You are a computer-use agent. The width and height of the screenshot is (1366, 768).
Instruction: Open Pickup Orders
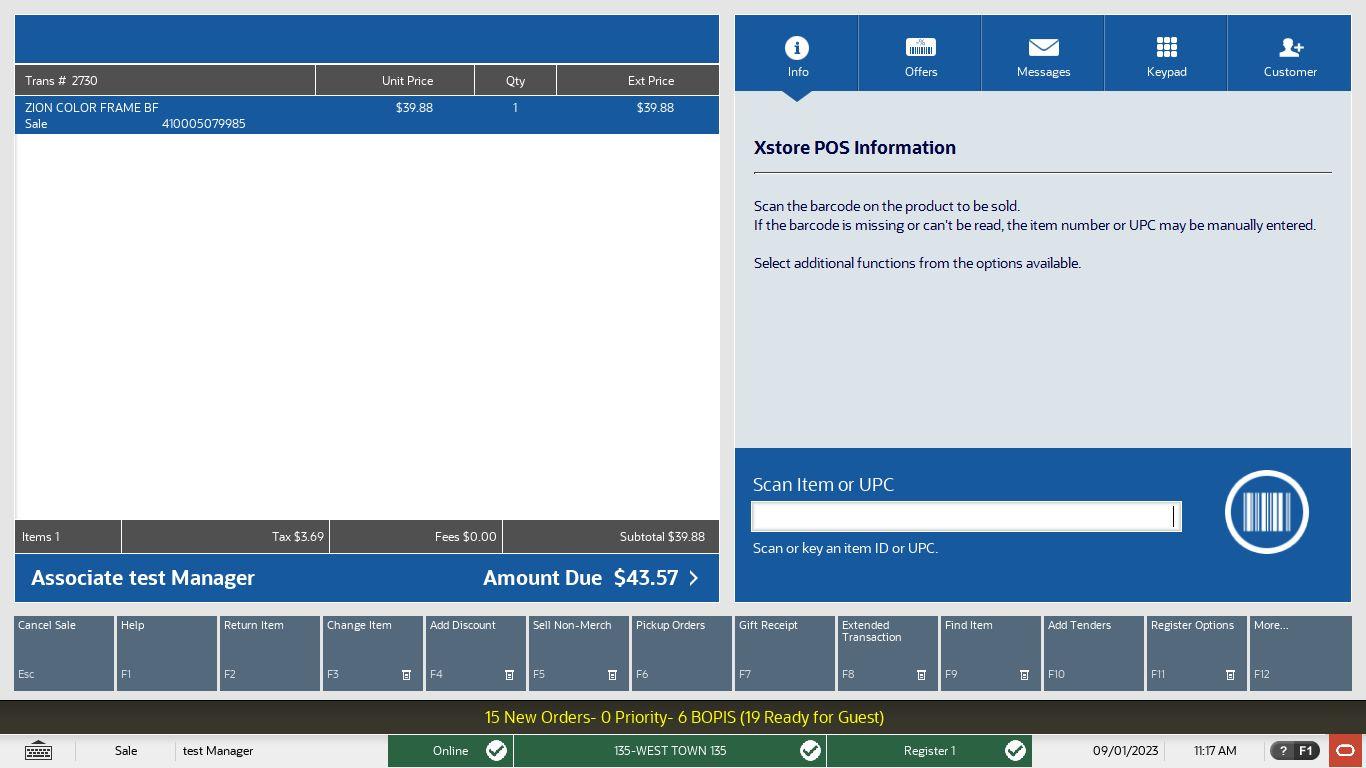tap(682, 653)
